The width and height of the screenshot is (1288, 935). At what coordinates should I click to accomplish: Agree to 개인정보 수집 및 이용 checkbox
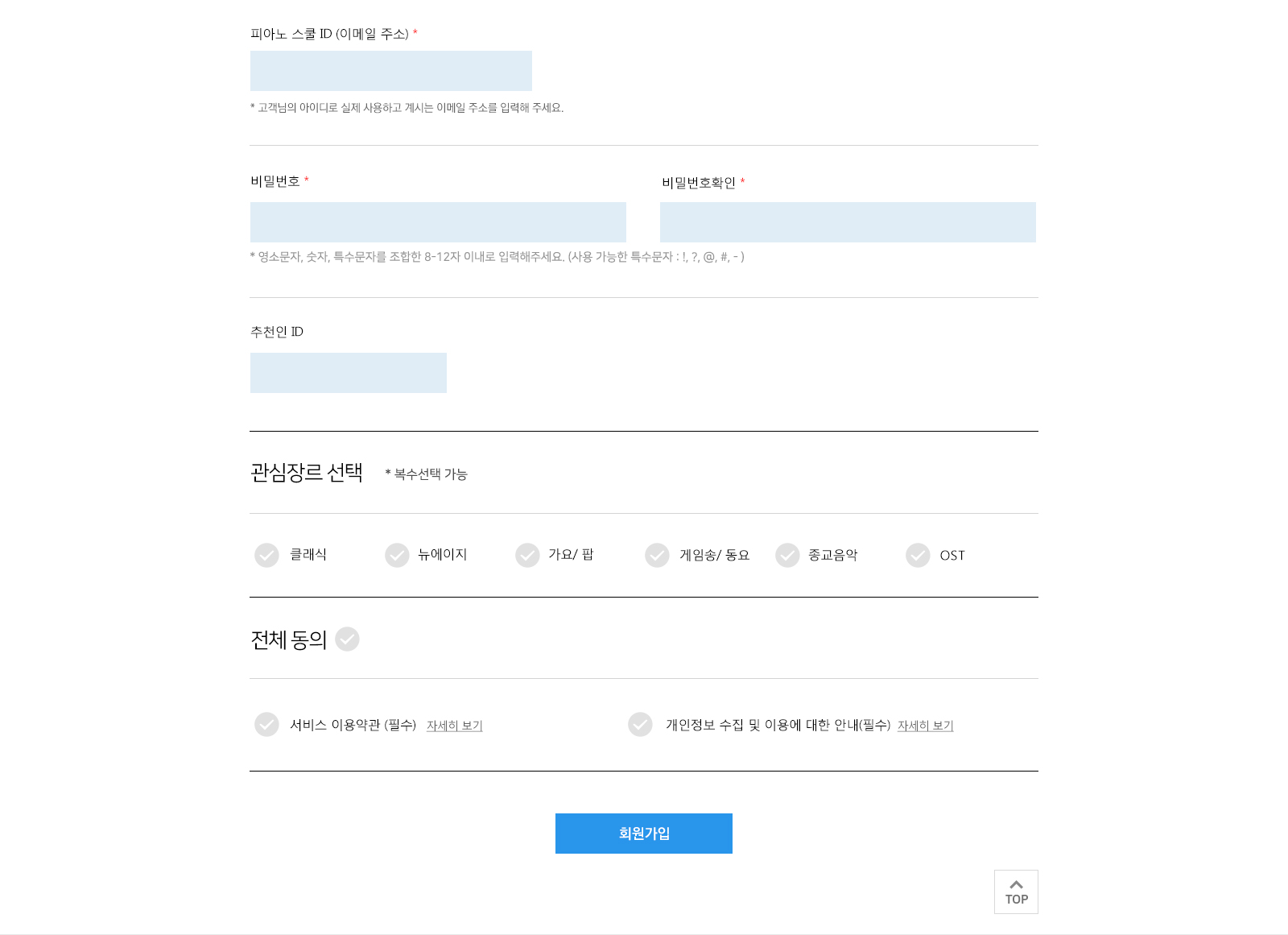[x=640, y=724]
